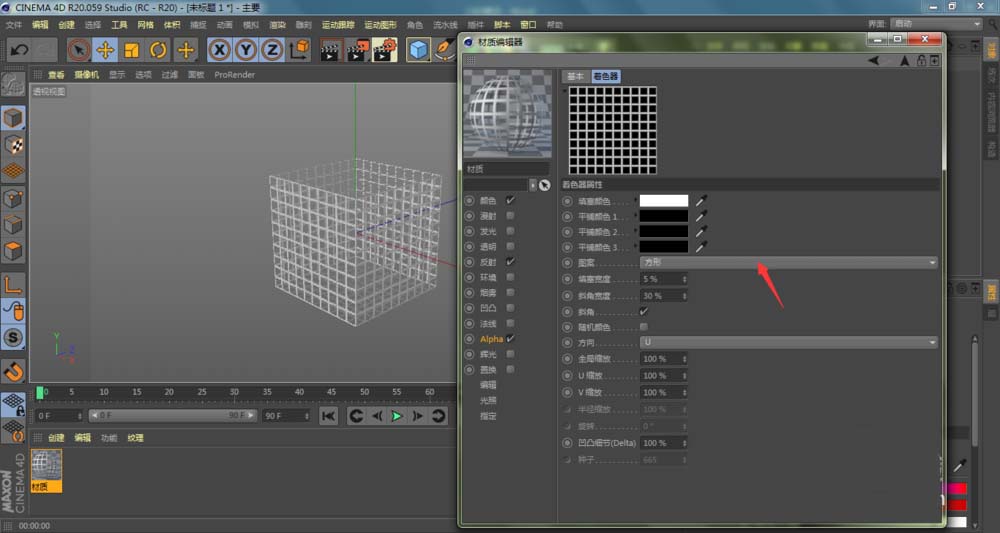Switch to the 基本 tab

pos(575,76)
